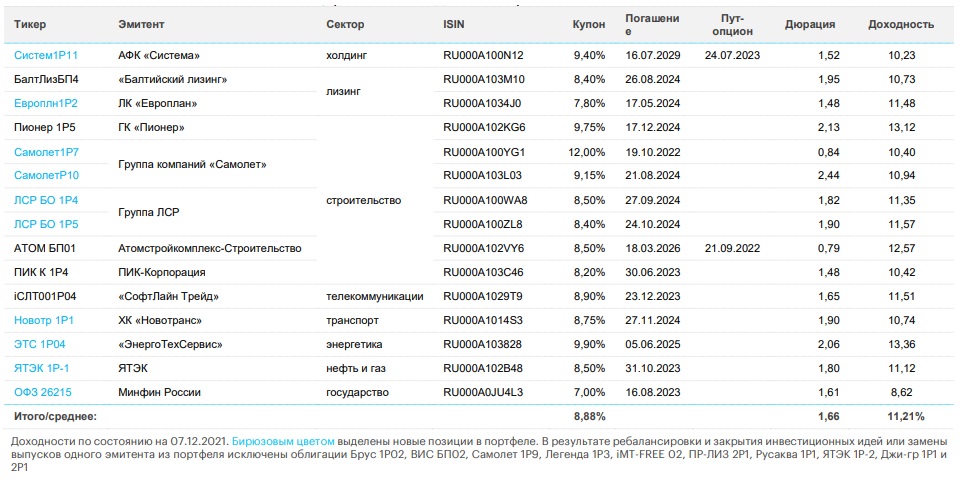This screenshot has height=480, width=960.
Task: Open the Новотр 1Р1 ticker link
Action: (43, 320)
